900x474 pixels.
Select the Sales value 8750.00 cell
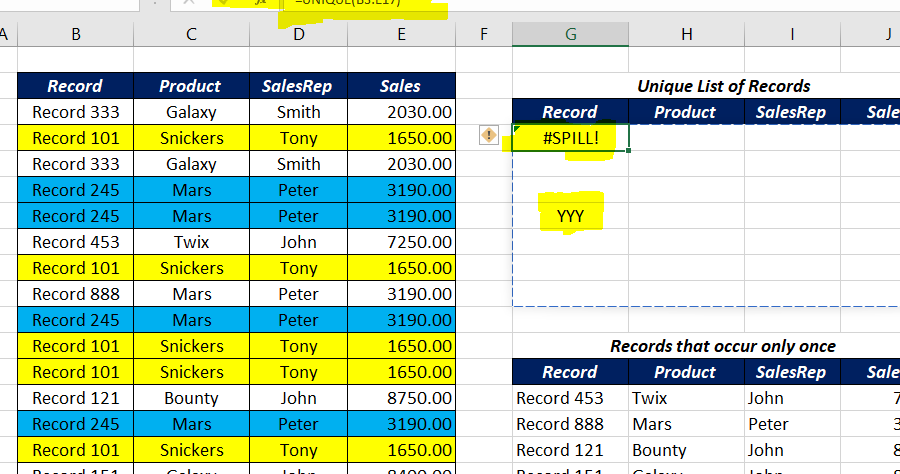[x=401, y=398]
